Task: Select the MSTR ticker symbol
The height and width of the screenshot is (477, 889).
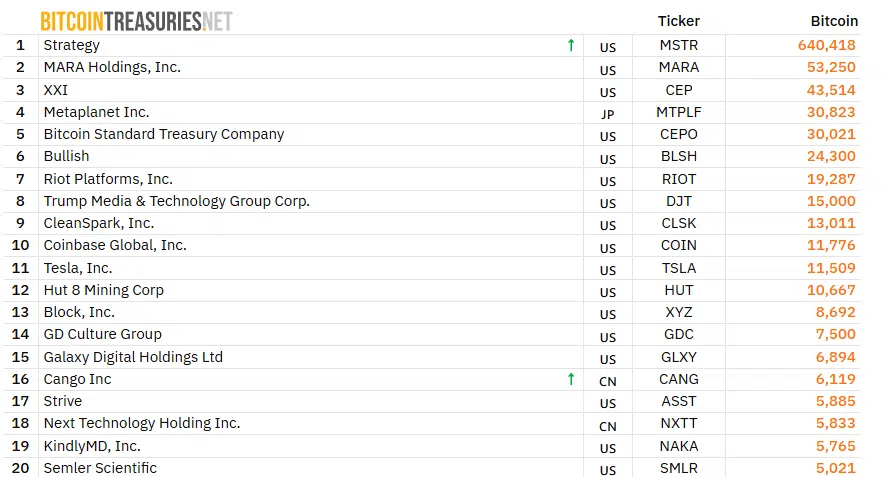Action: (679, 45)
